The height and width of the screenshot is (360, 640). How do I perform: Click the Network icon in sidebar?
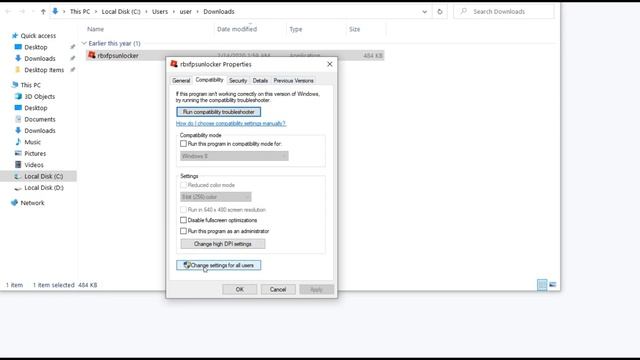[15, 203]
